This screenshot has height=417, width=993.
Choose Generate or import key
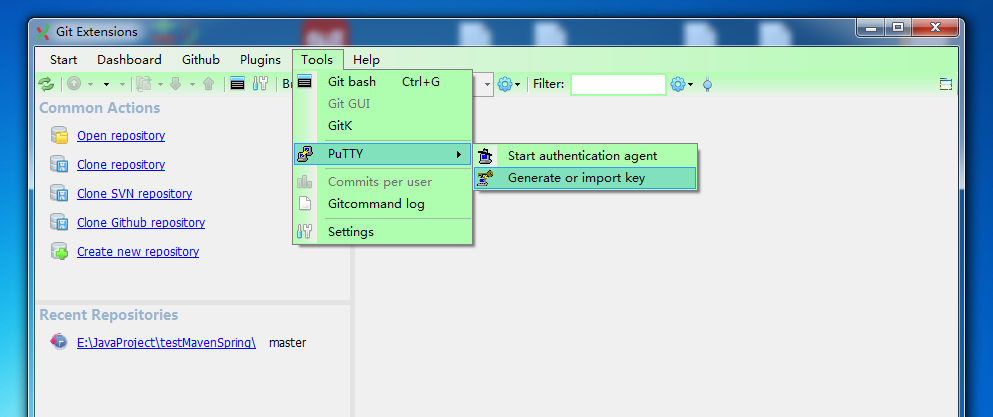click(585, 178)
